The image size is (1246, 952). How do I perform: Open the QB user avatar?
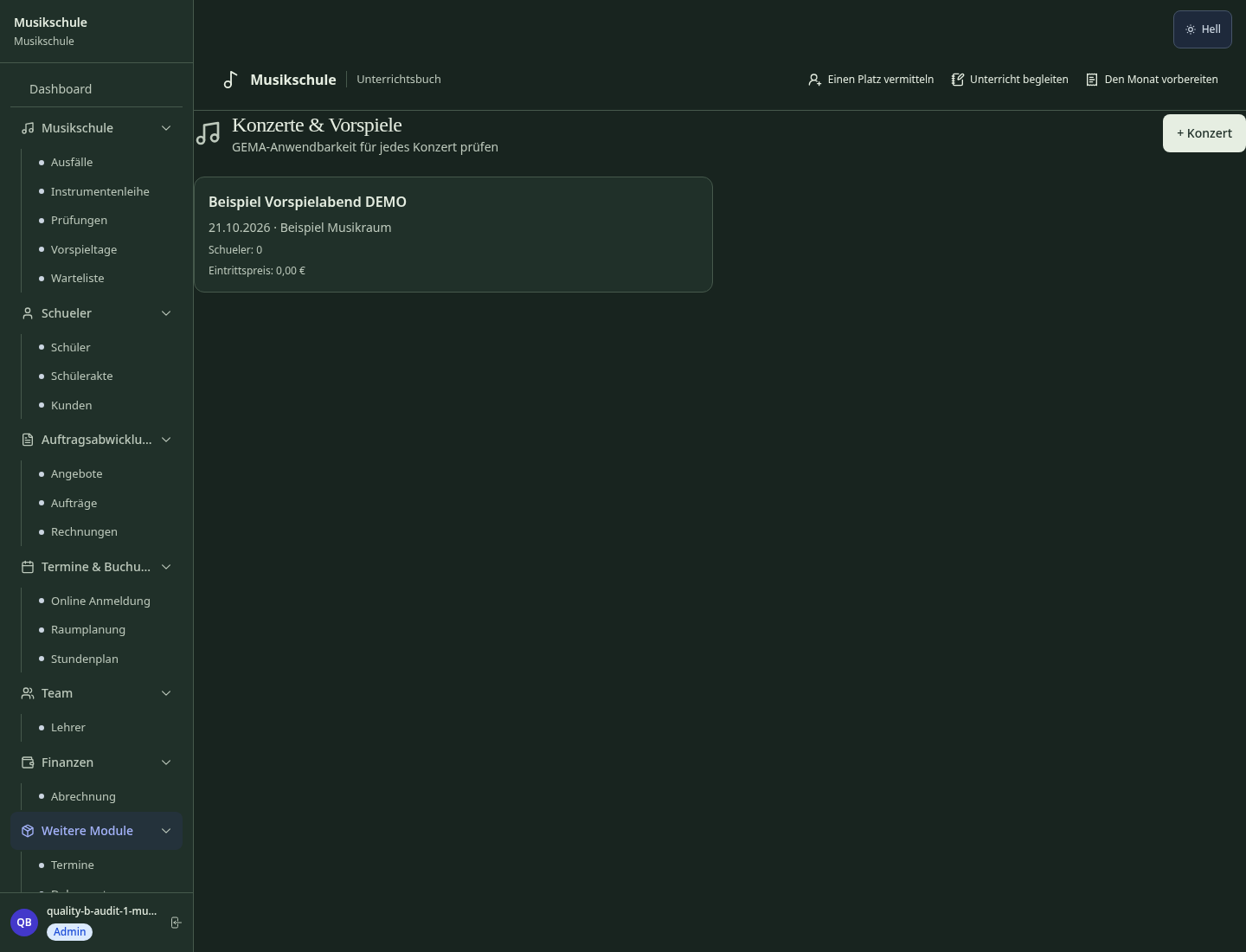coord(24,923)
